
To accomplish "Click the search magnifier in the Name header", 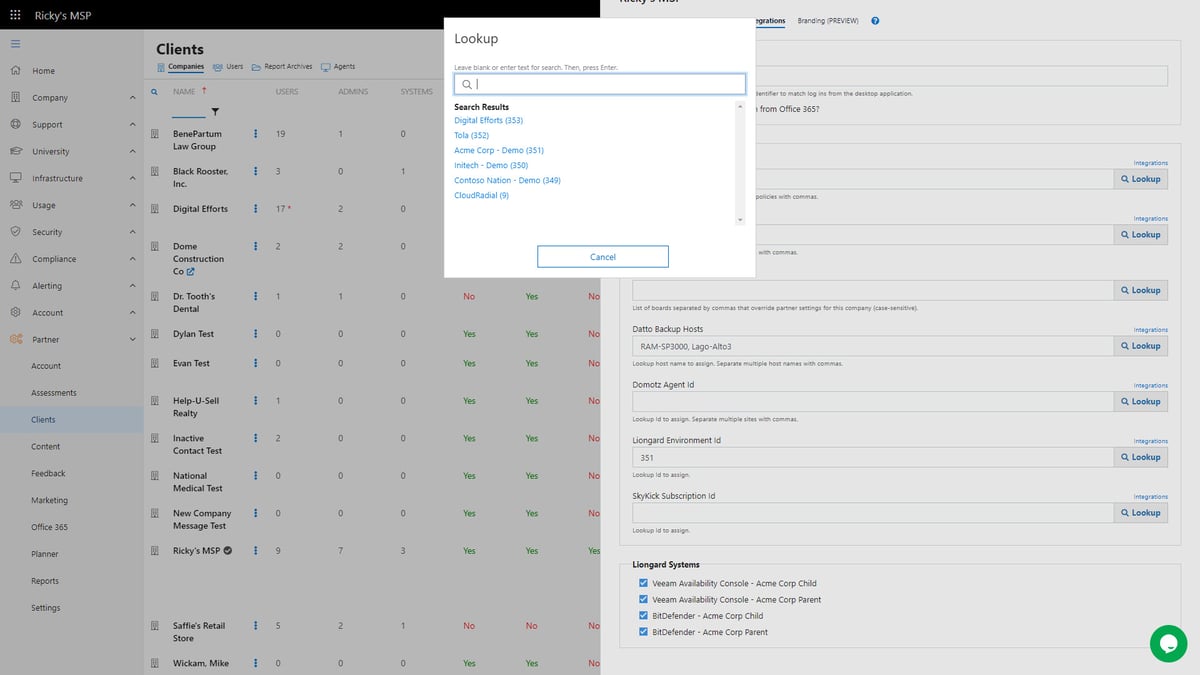I will [x=154, y=91].
